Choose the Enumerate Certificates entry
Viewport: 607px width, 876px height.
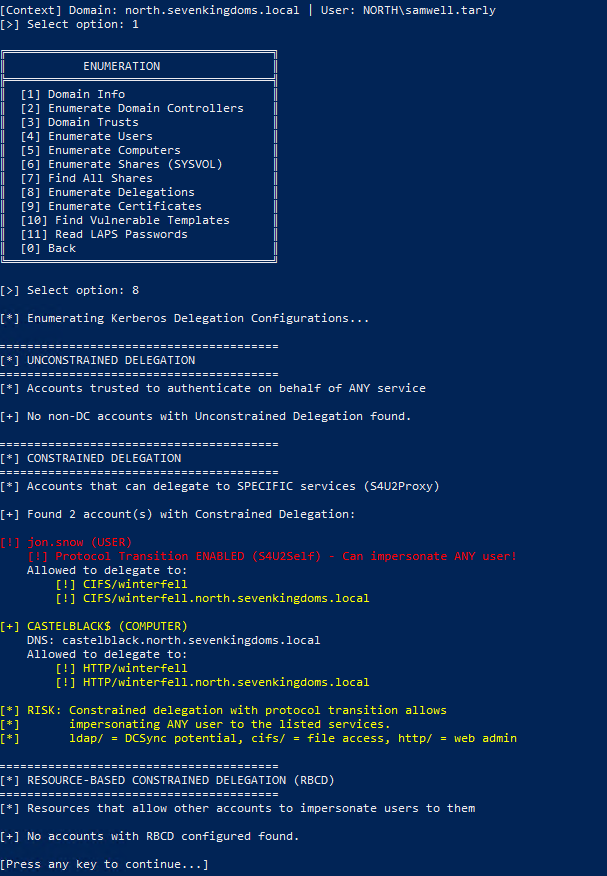coord(110,206)
